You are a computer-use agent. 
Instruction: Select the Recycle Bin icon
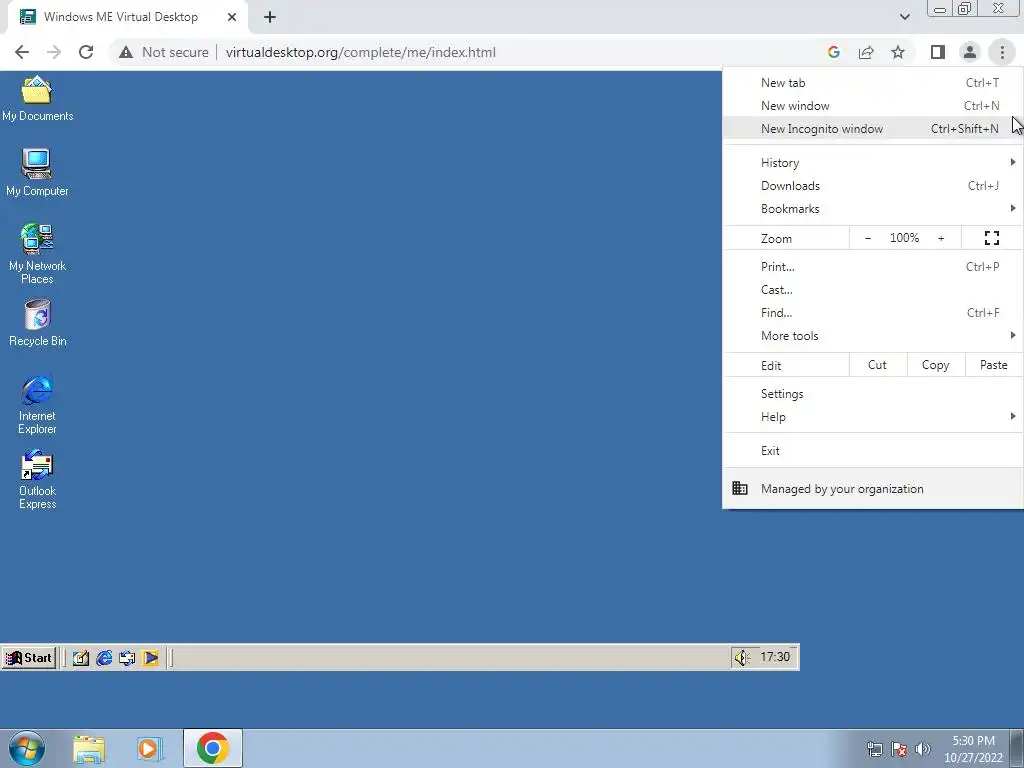[37, 323]
